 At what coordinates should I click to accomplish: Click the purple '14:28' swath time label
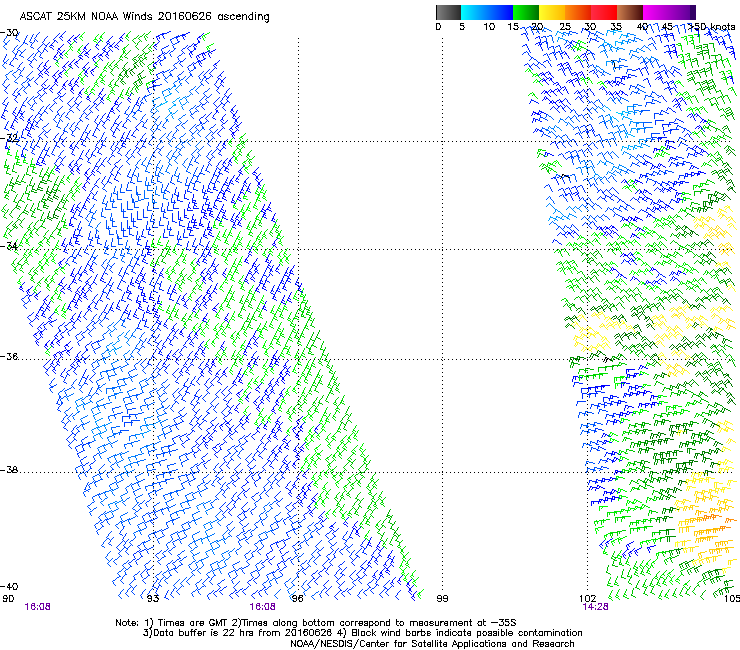pos(595,607)
